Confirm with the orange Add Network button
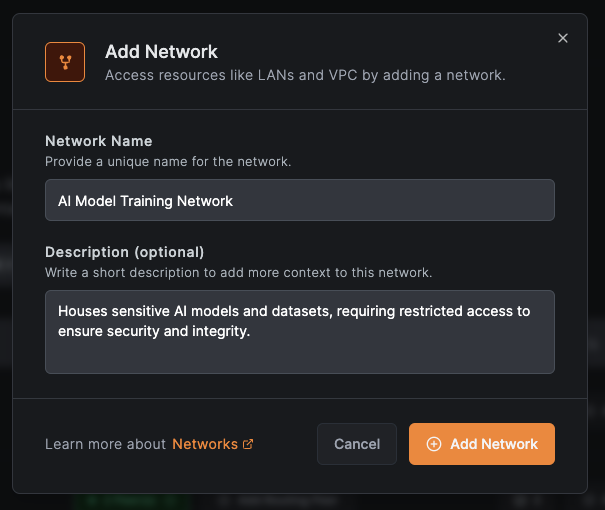The image size is (605, 510). [482, 444]
